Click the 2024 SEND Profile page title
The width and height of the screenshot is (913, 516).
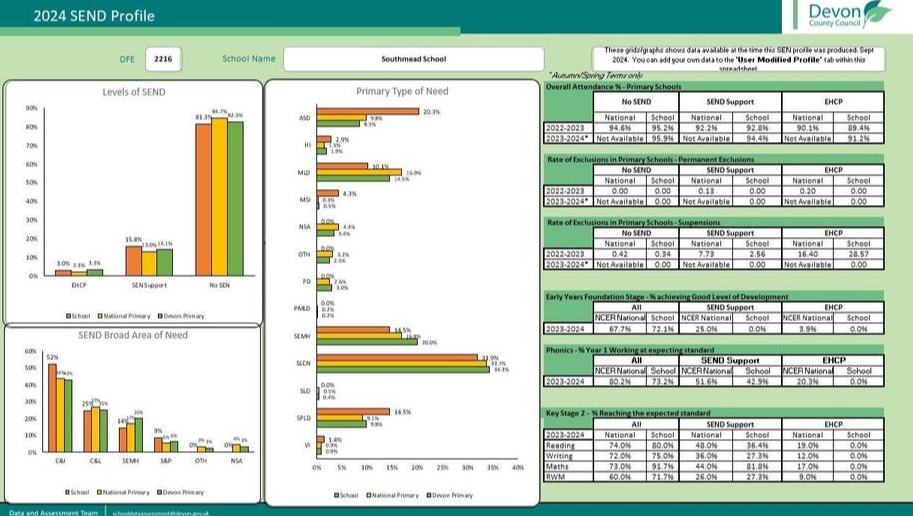click(80, 16)
